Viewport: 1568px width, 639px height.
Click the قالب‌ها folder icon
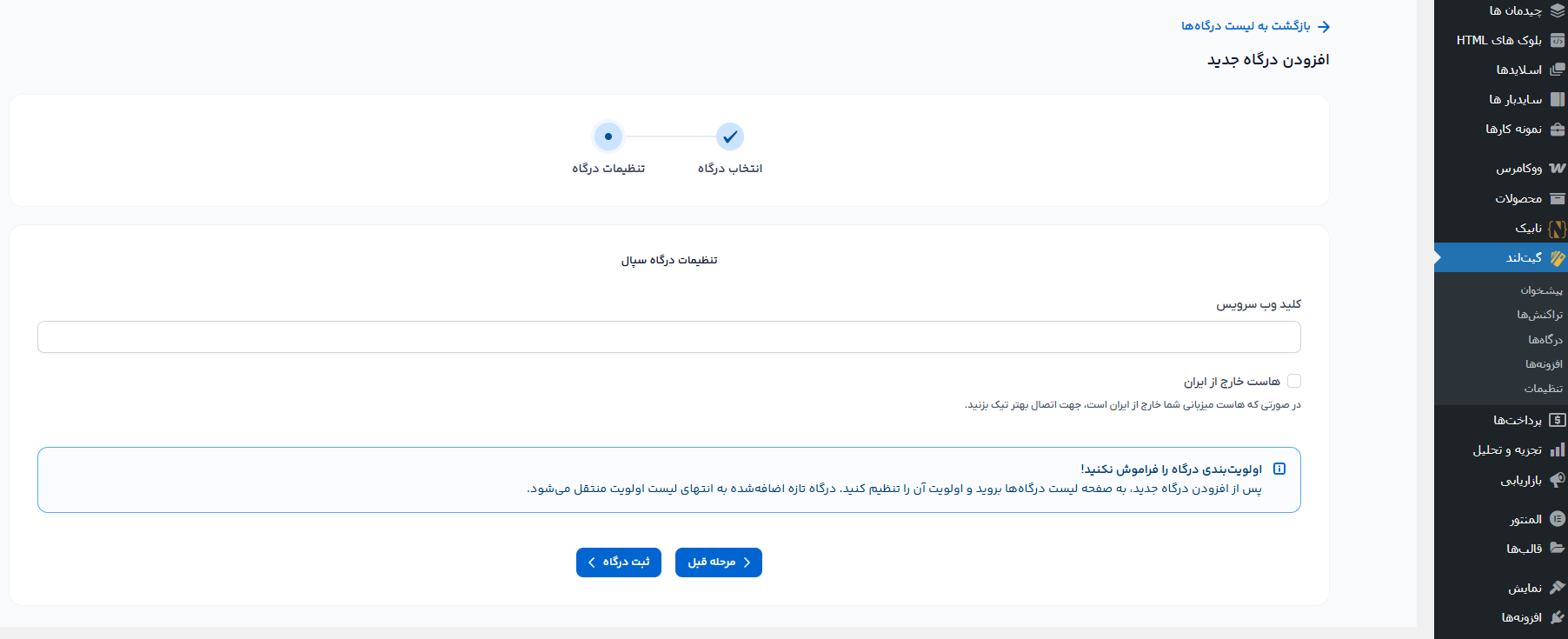1557,548
